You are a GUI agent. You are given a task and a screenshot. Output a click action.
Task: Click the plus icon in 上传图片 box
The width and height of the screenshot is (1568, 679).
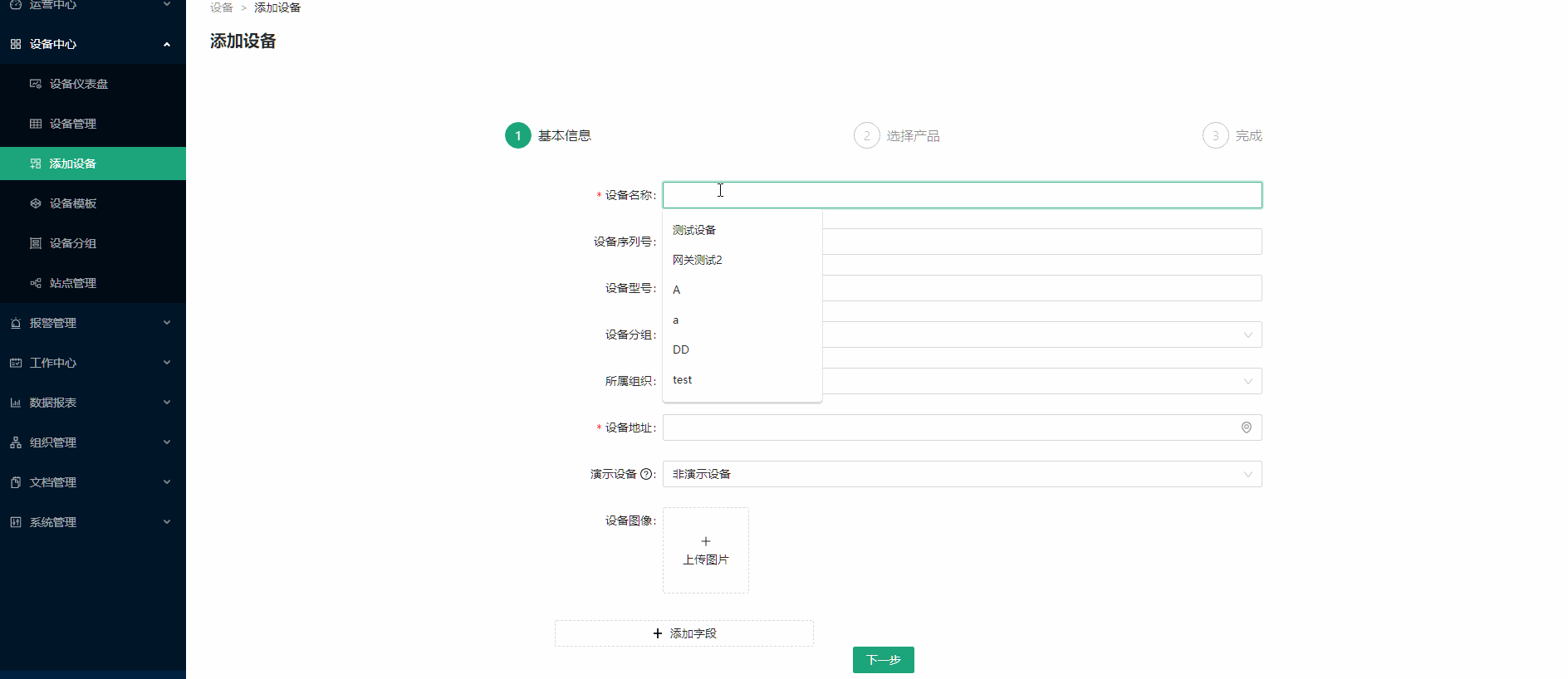point(706,541)
